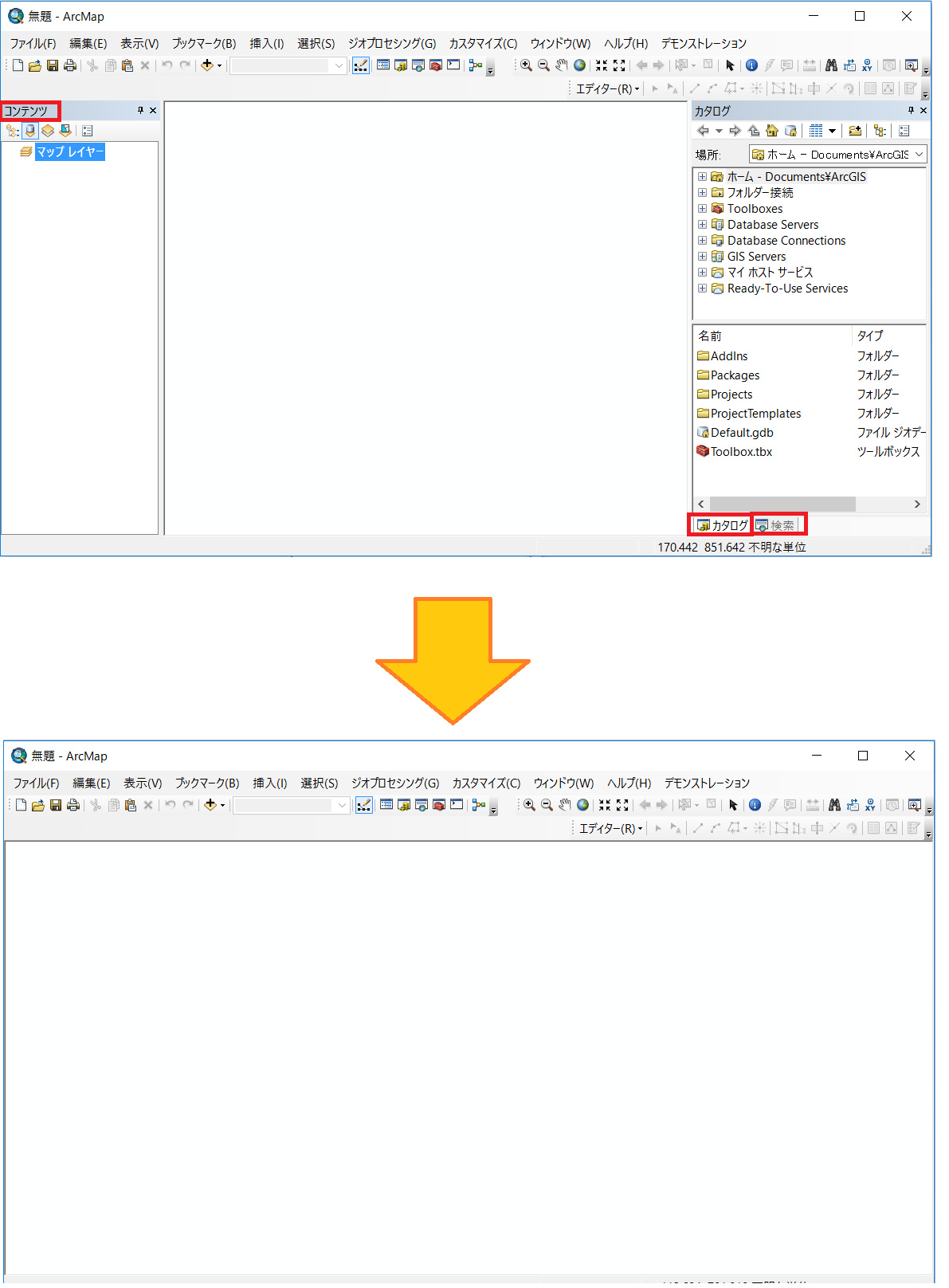The height and width of the screenshot is (1288, 949).
Task: Click Catalog Back arrow button
Action: click(x=703, y=131)
